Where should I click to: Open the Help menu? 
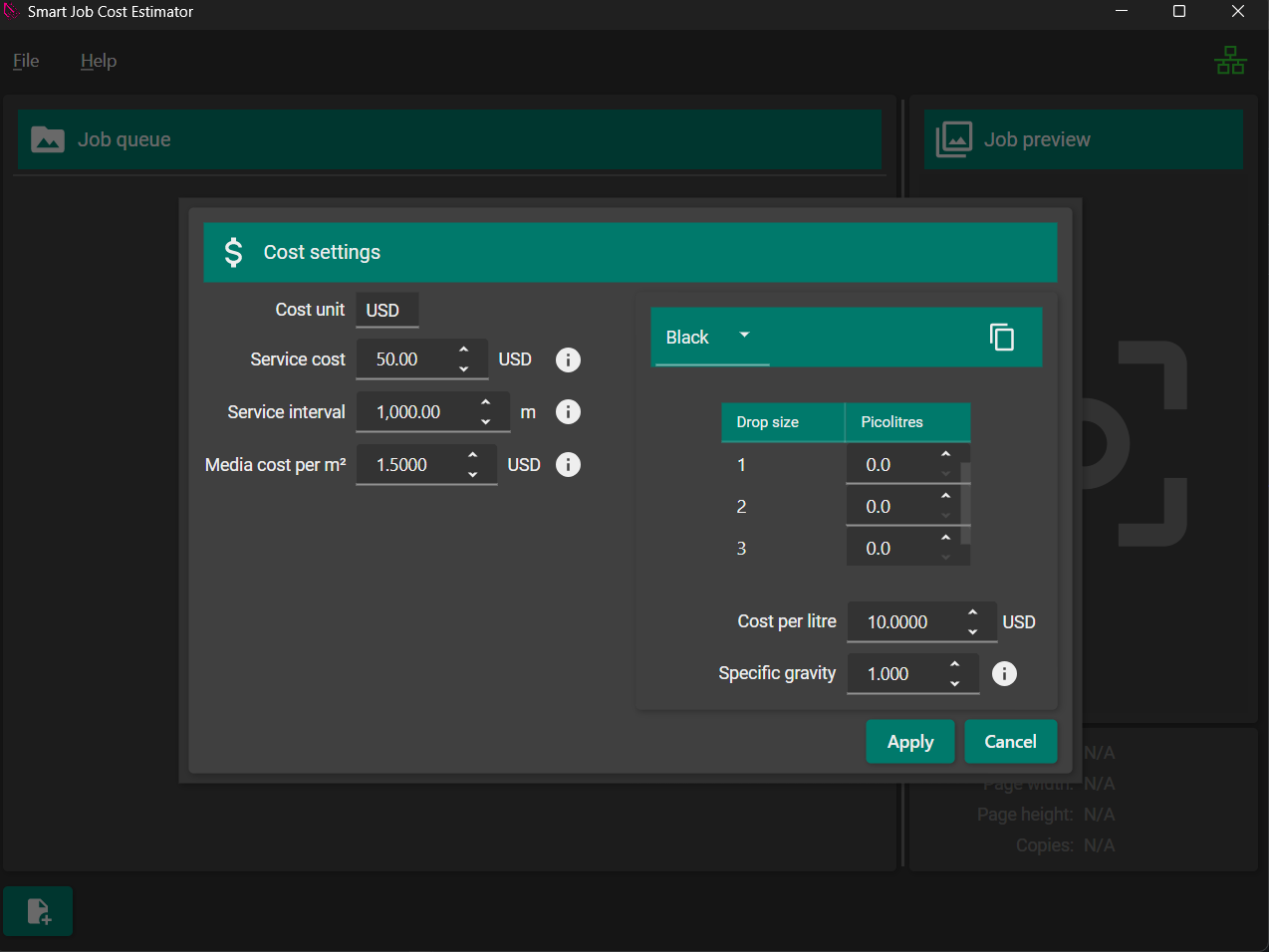[x=98, y=61]
